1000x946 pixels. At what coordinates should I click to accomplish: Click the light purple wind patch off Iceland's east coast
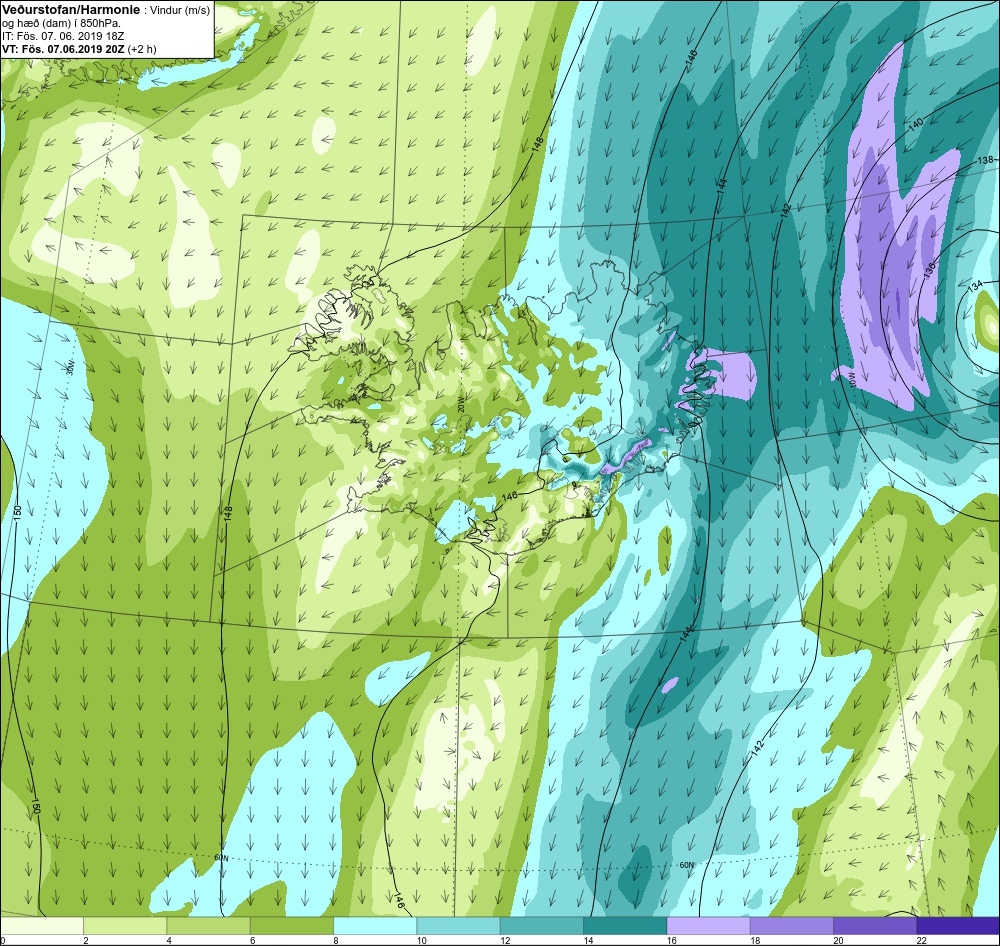click(x=732, y=373)
